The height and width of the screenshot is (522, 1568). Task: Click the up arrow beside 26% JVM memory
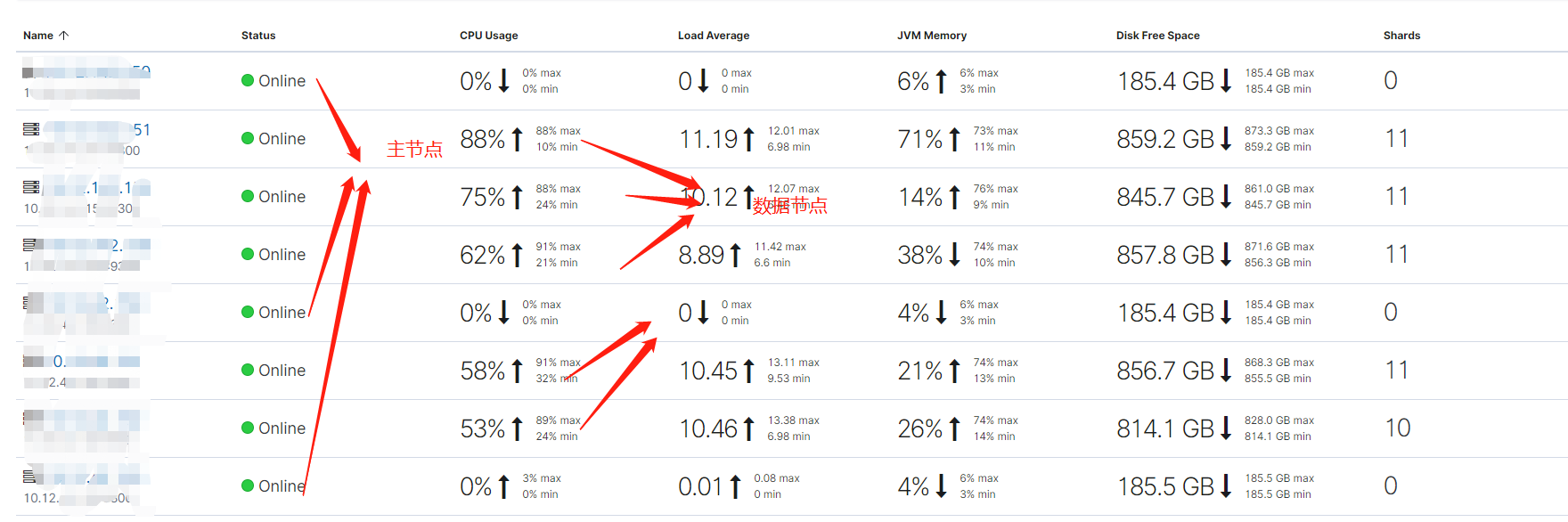tap(954, 428)
